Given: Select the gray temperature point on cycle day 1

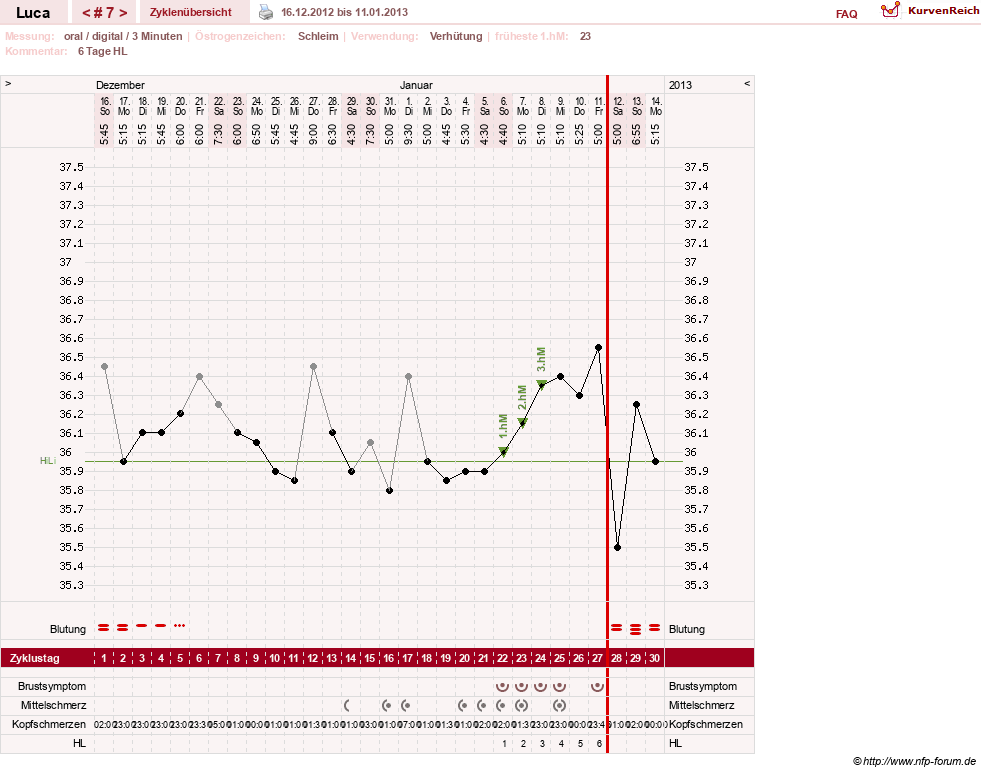Looking at the screenshot, I should coord(104,366).
